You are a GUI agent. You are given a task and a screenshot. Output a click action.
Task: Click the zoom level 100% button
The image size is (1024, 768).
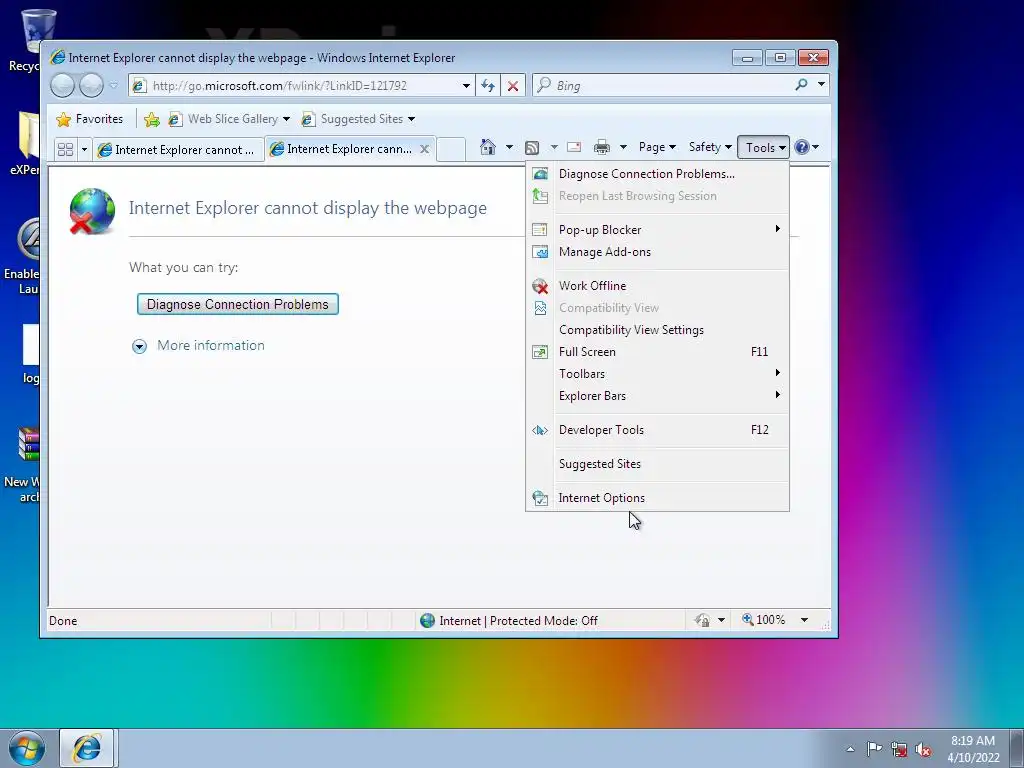coord(764,620)
